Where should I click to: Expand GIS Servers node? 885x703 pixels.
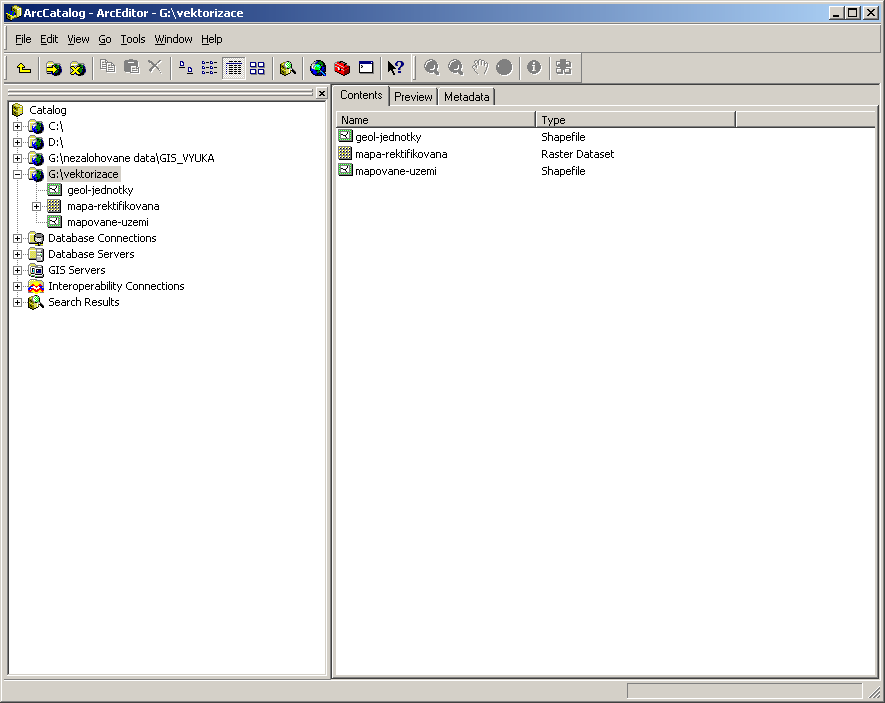[x=17, y=270]
